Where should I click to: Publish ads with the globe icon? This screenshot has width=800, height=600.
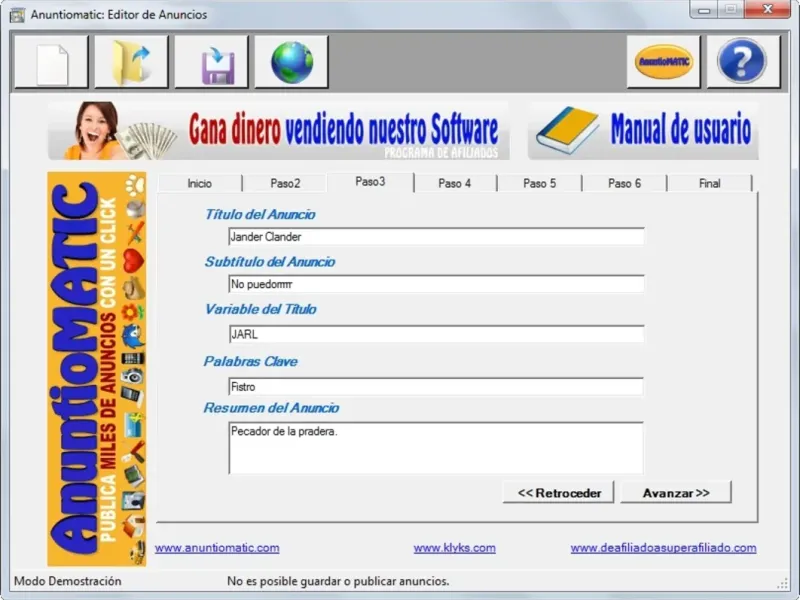(x=291, y=62)
